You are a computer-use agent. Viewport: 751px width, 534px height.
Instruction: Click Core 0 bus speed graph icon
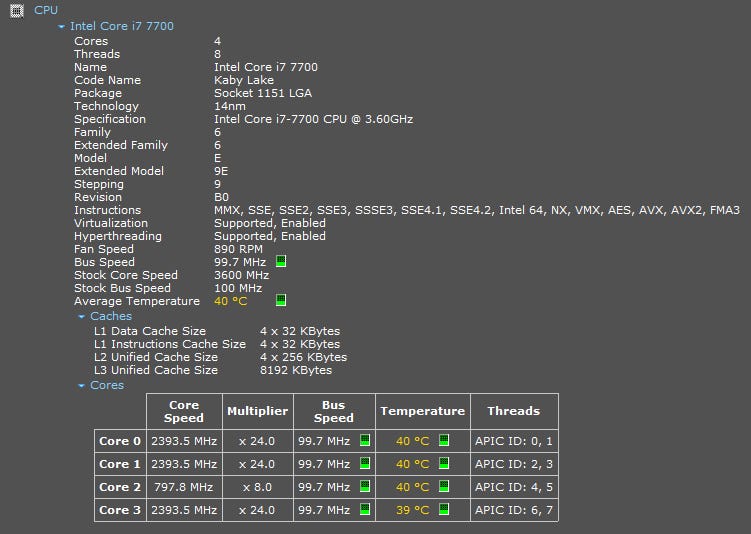click(365, 440)
